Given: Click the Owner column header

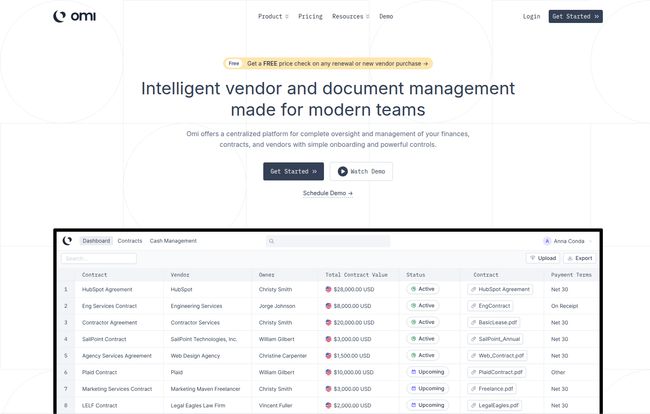Looking at the screenshot, I should tap(267, 275).
